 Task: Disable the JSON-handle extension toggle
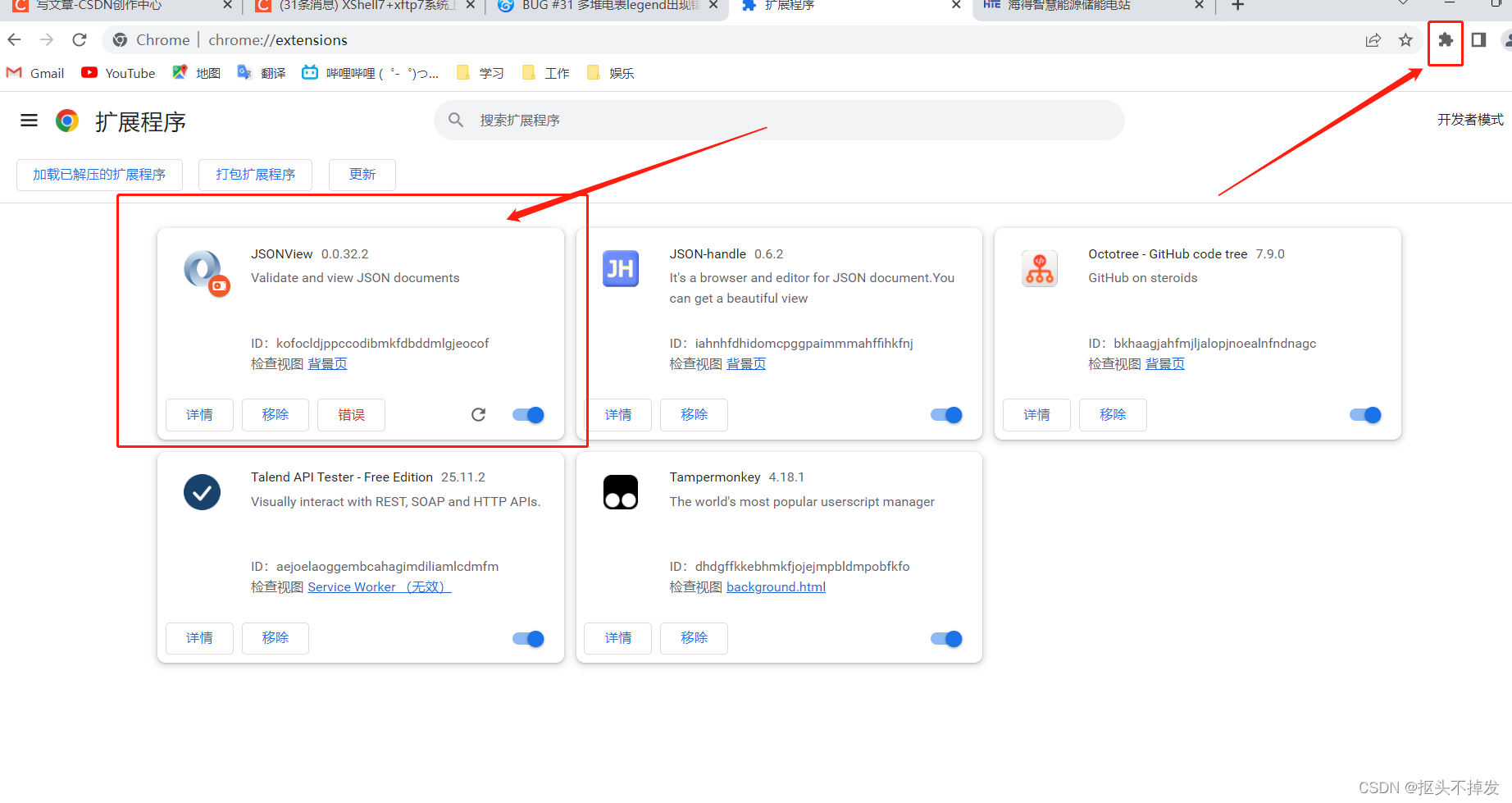pos(946,414)
